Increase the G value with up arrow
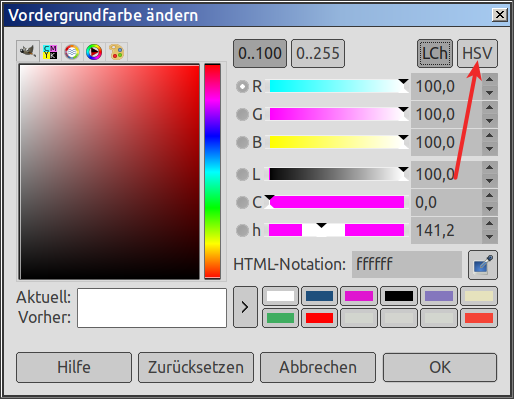This screenshot has width=514, height=399. (x=489, y=108)
